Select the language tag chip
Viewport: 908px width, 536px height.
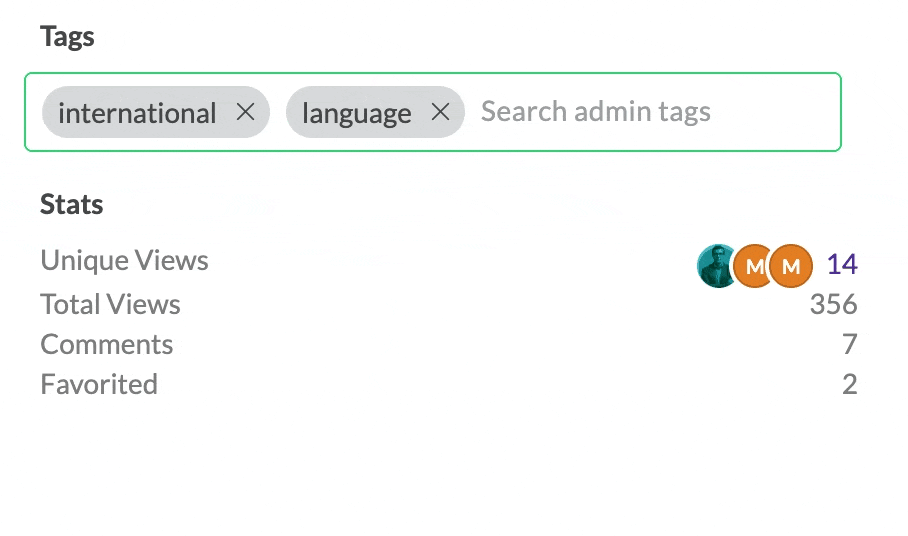(375, 112)
